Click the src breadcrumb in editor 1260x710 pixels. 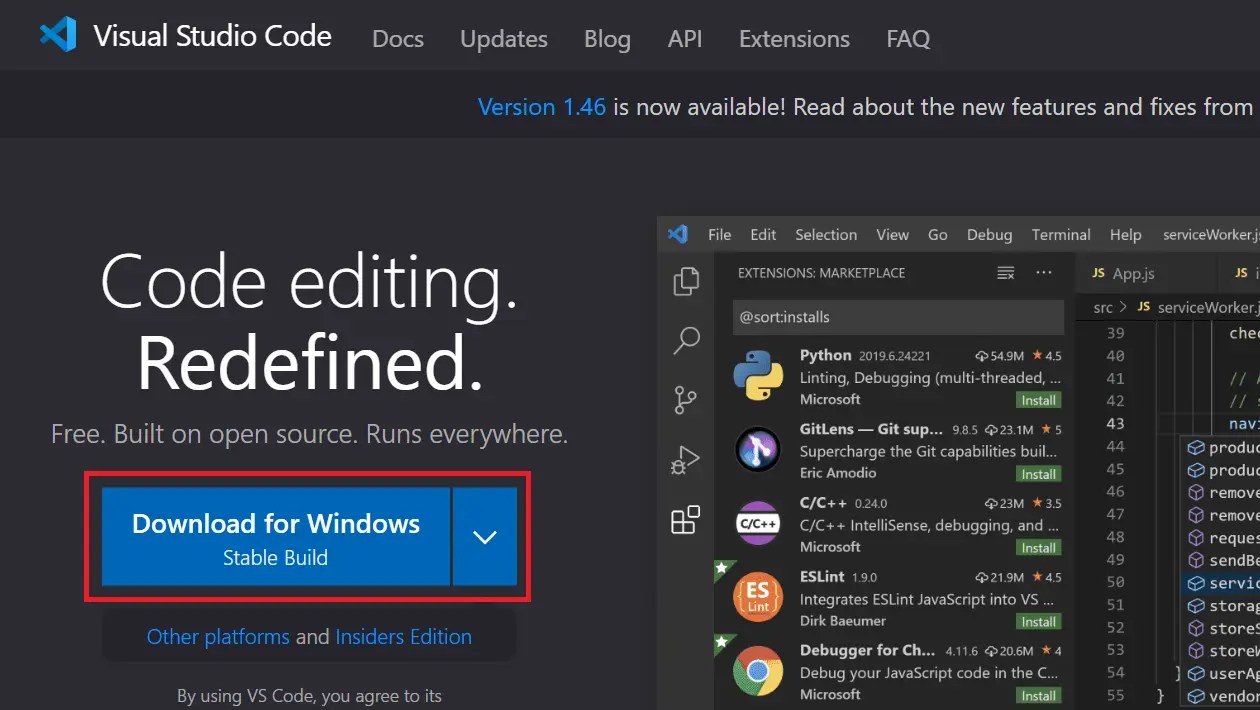click(x=1103, y=308)
